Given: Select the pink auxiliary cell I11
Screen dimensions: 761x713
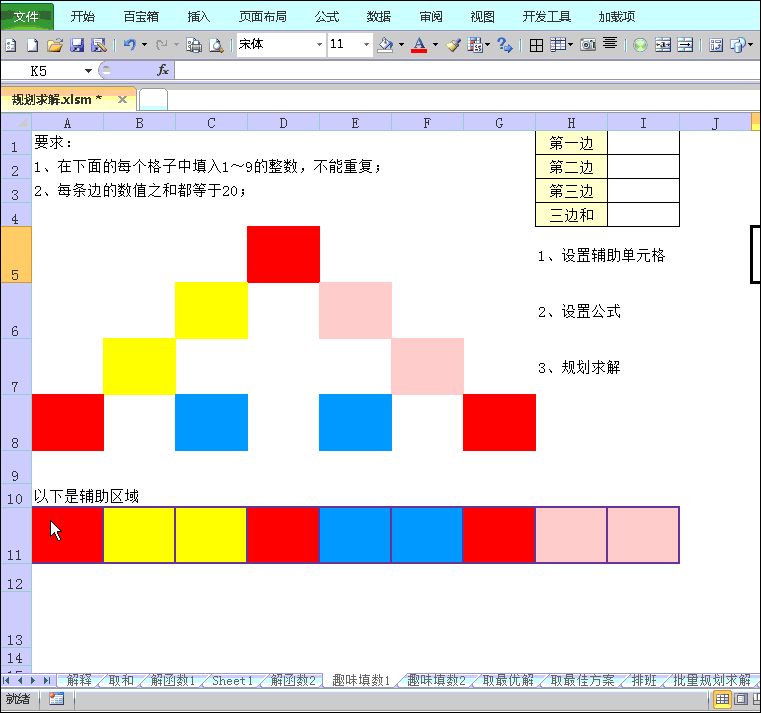Looking at the screenshot, I should [x=643, y=535].
